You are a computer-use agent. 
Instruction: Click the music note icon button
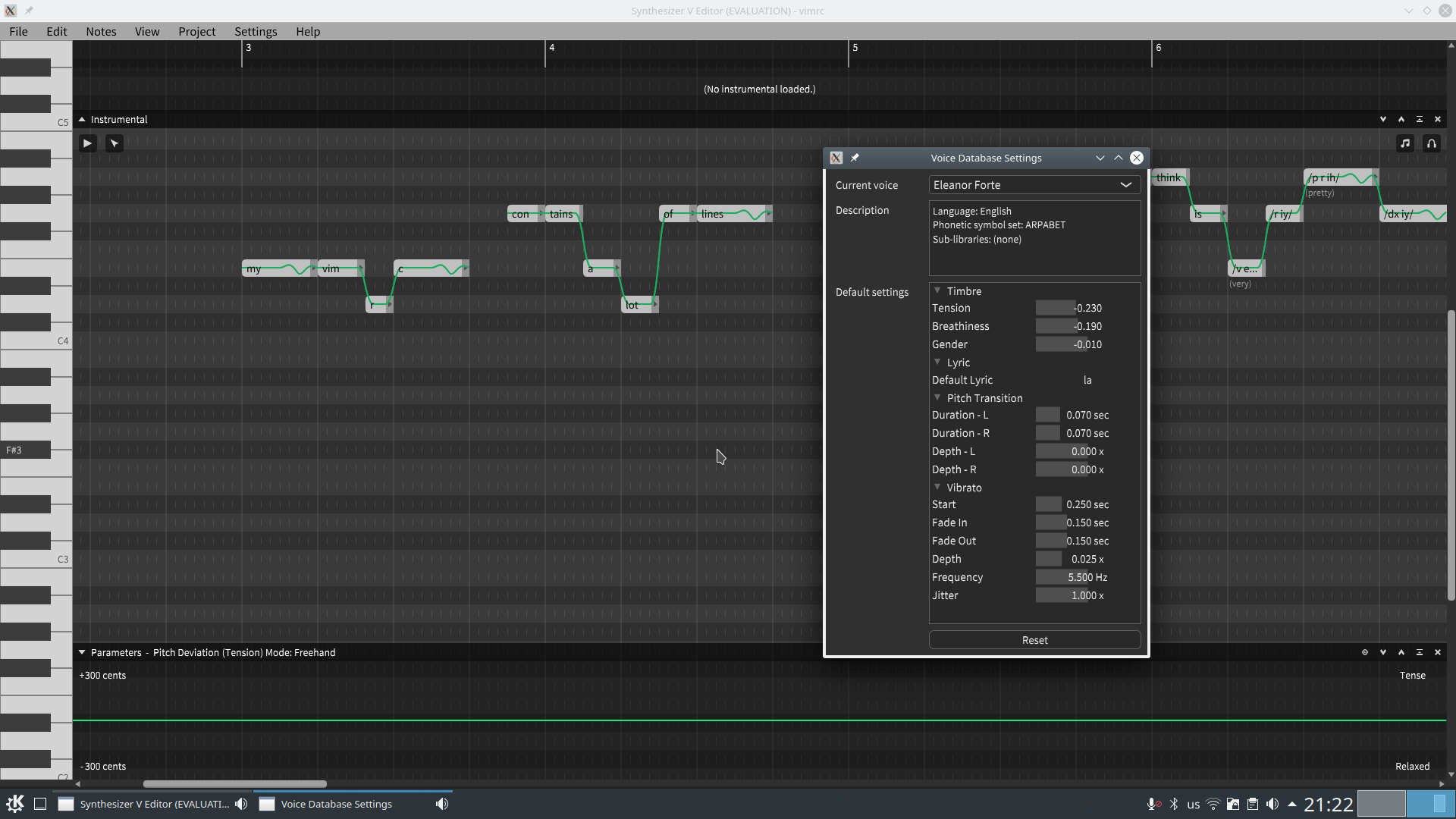tap(1405, 143)
